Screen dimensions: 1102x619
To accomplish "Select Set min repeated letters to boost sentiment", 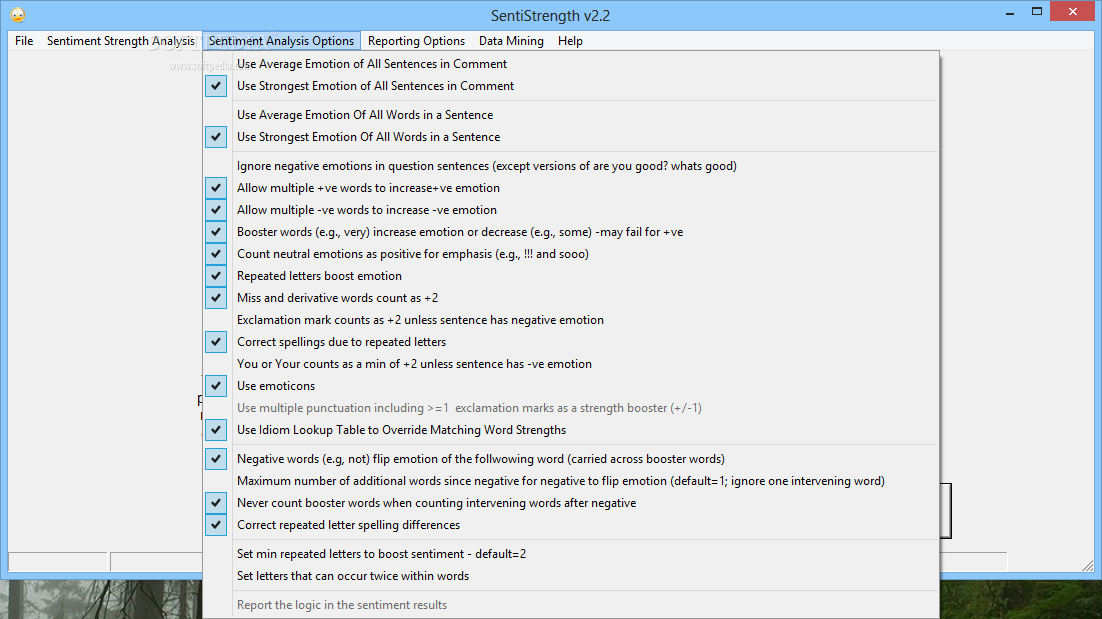I will [x=571, y=554].
